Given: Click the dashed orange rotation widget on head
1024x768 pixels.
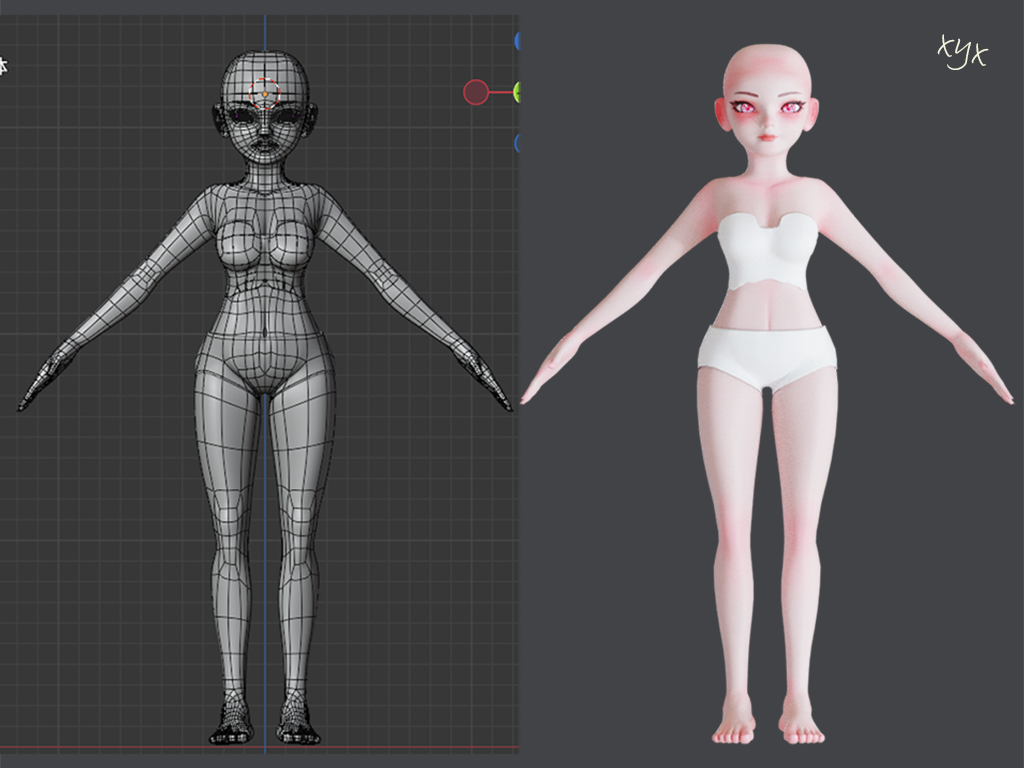Looking at the screenshot, I should 265,93.
